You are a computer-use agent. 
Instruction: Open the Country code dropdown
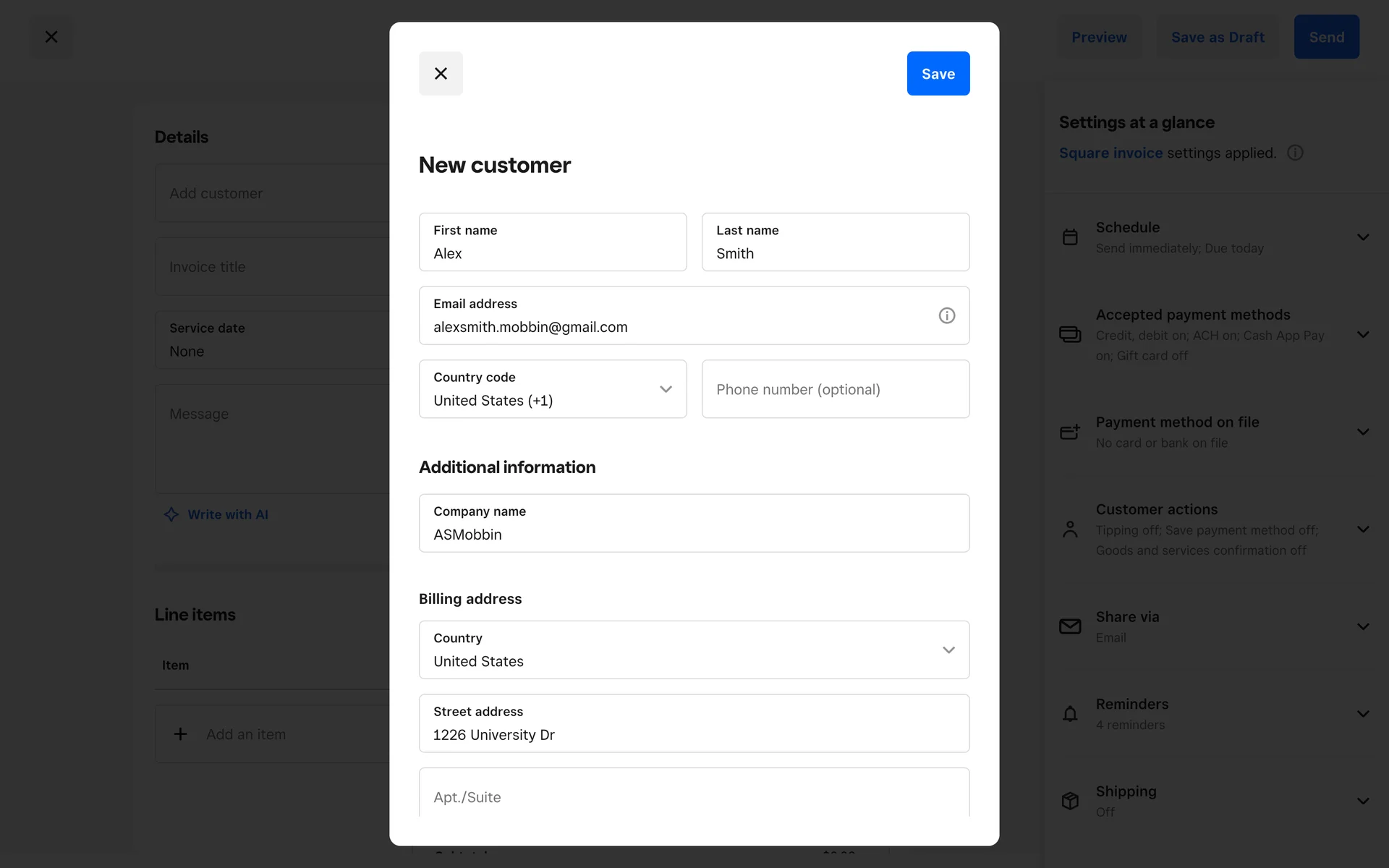pos(553,389)
